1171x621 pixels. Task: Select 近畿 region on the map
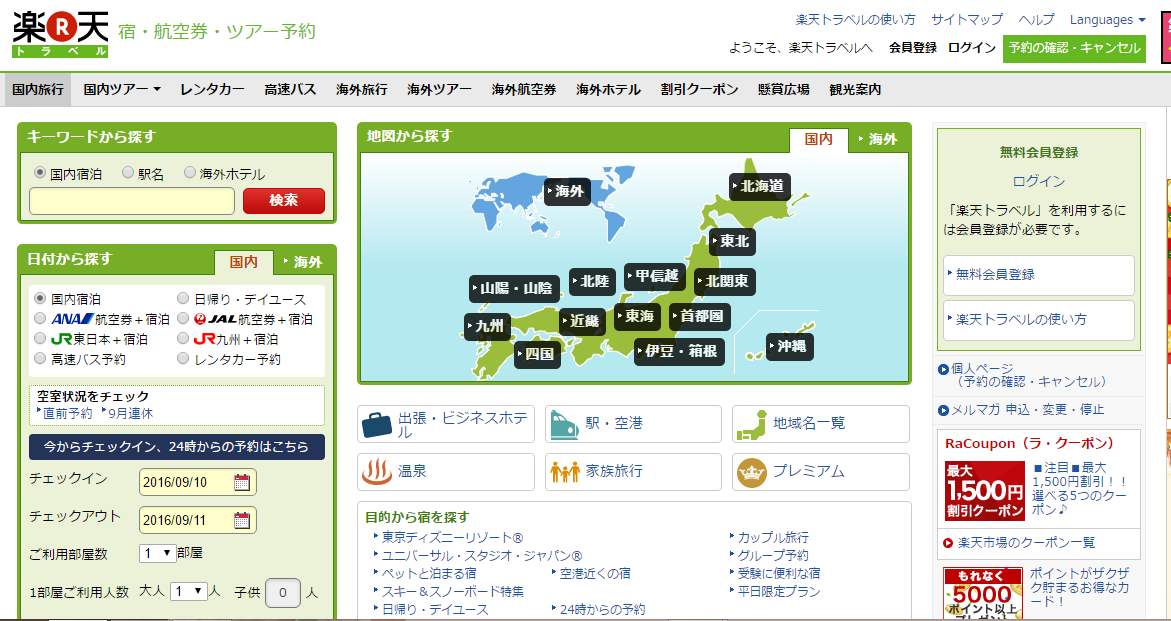(x=582, y=322)
